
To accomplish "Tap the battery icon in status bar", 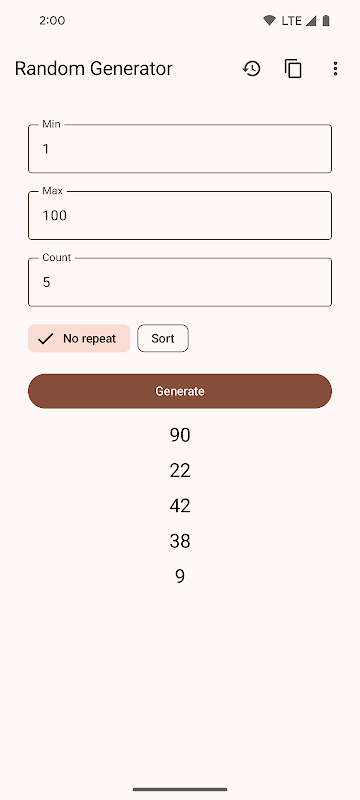I will pyautogui.click(x=326, y=20).
